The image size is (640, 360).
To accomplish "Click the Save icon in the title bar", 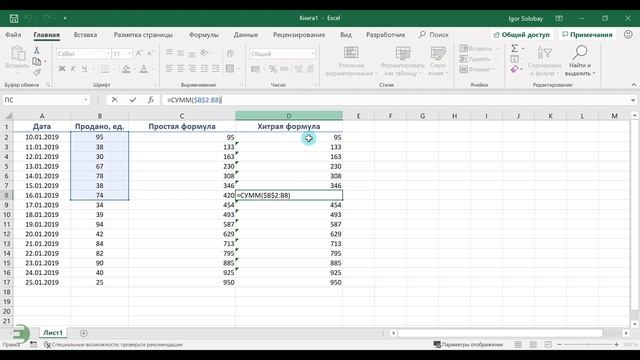I will pyautogui.click(x=14, y=18).
